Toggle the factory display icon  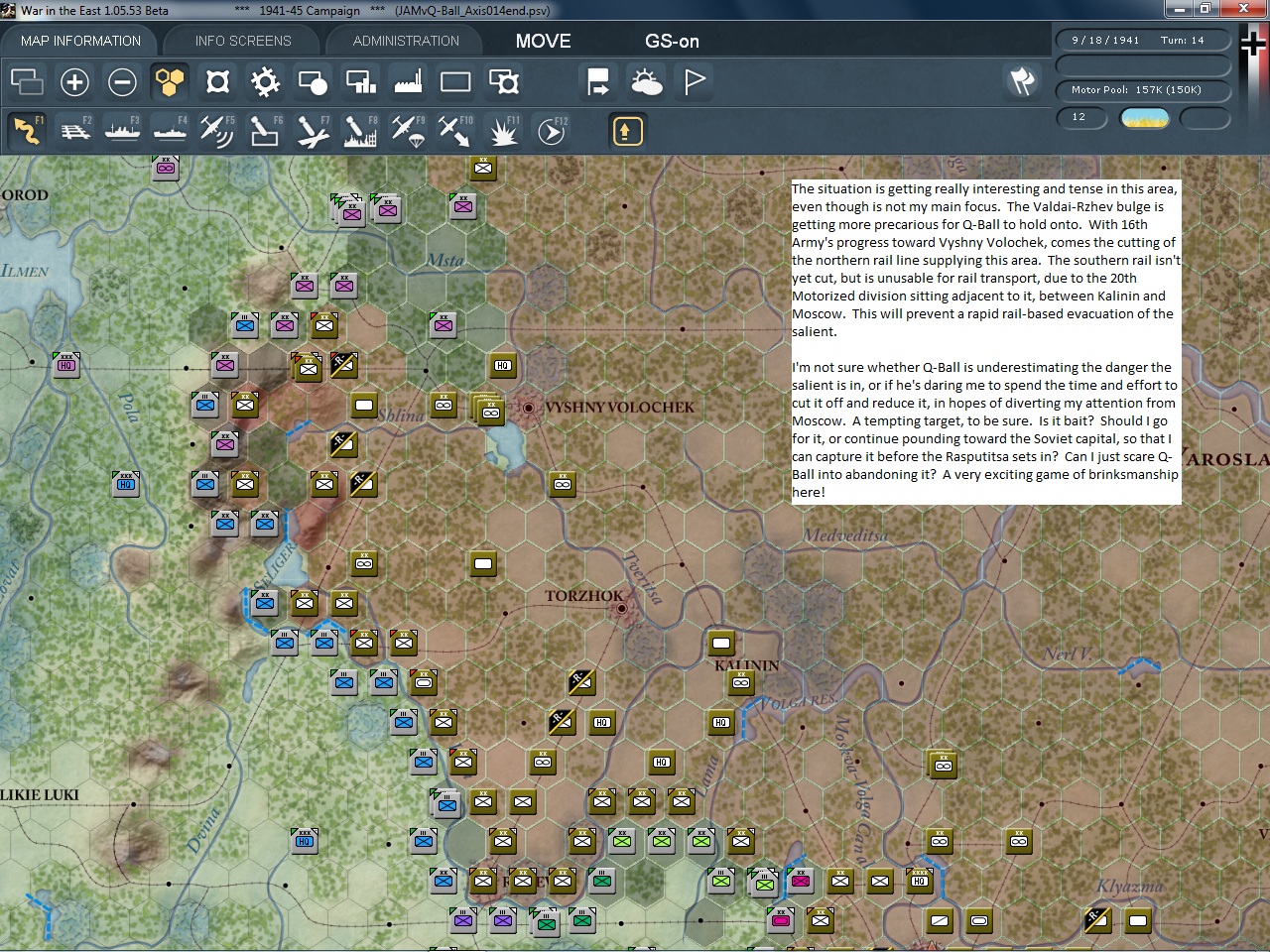point(408,81)
